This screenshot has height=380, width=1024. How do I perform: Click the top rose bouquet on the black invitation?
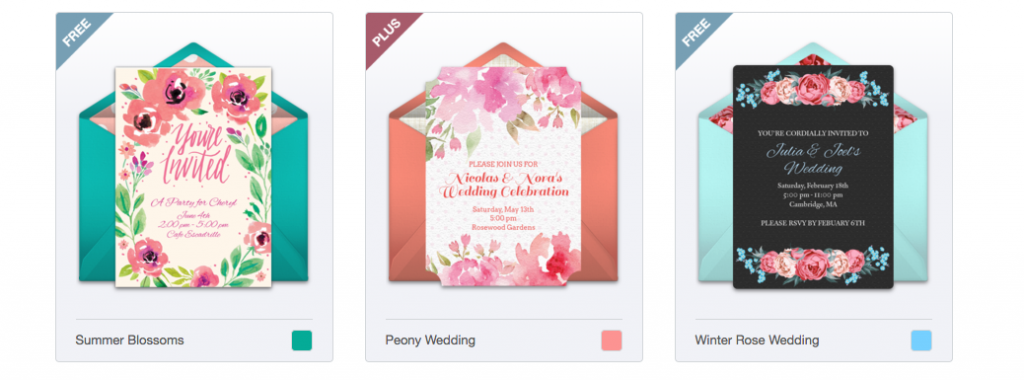point(813,90)
